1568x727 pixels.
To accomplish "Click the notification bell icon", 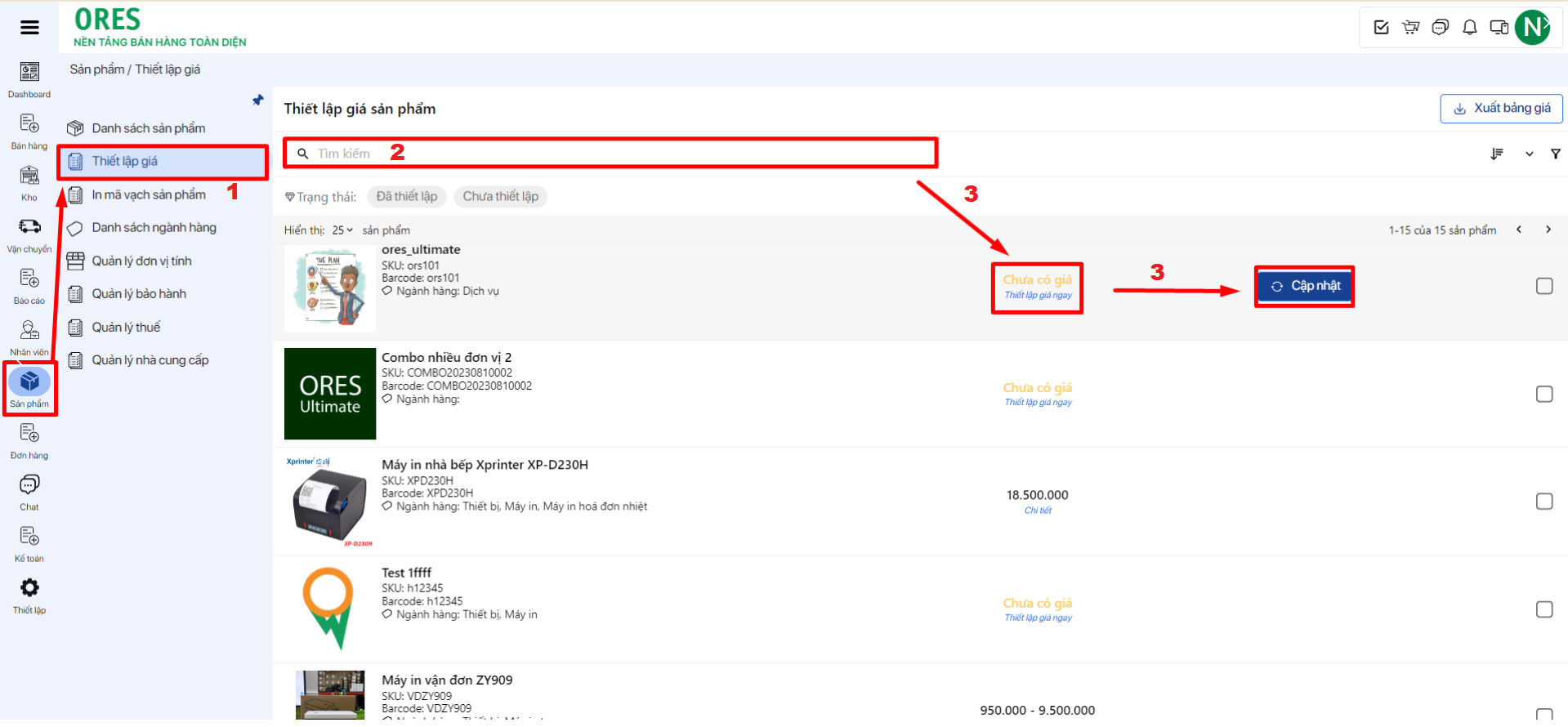I will point(1469,28).
